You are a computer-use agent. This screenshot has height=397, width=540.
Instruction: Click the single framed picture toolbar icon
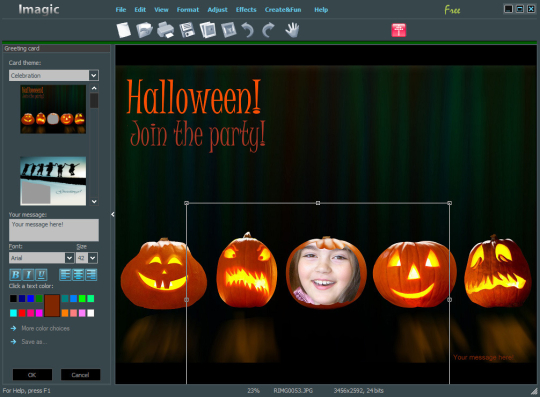[x=229, y=30]
